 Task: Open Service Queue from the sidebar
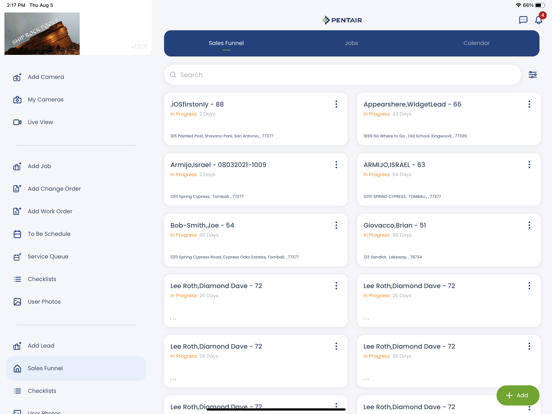click(40, 257)
